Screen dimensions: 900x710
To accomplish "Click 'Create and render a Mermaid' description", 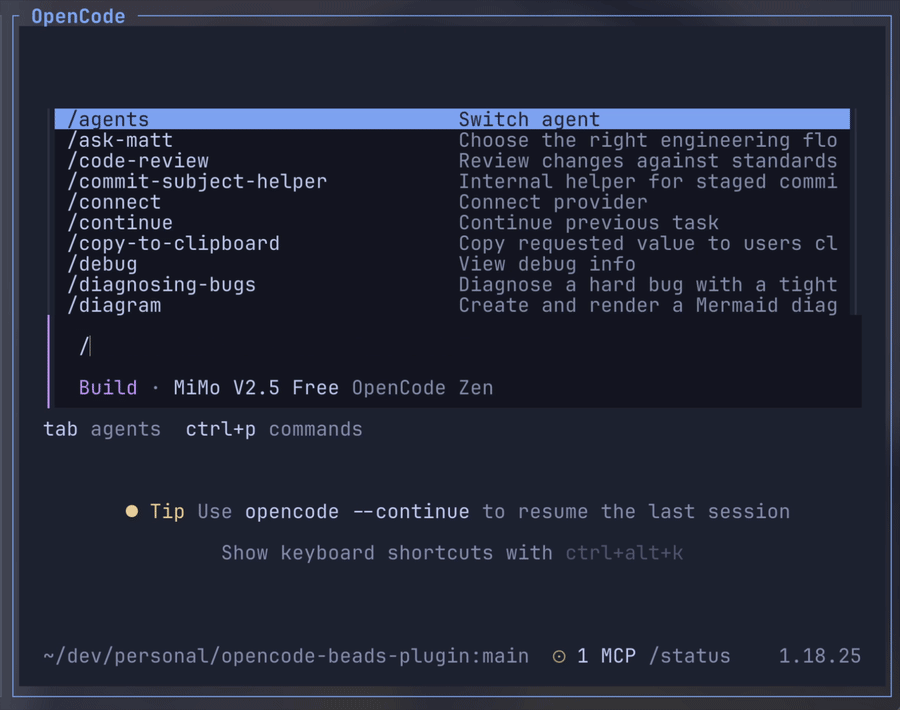I will 647,305.
